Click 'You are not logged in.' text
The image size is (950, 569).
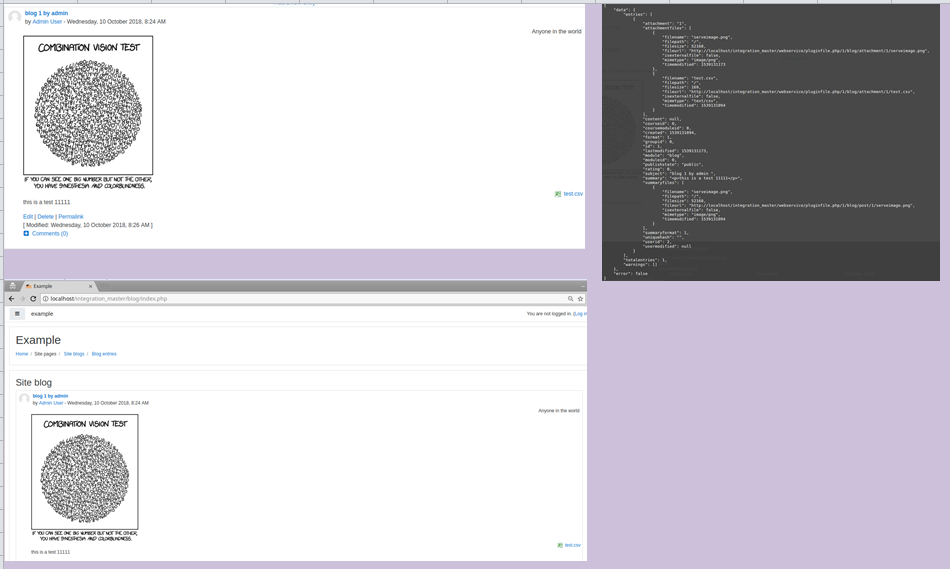pyautogui.click(x=549, y=314)
